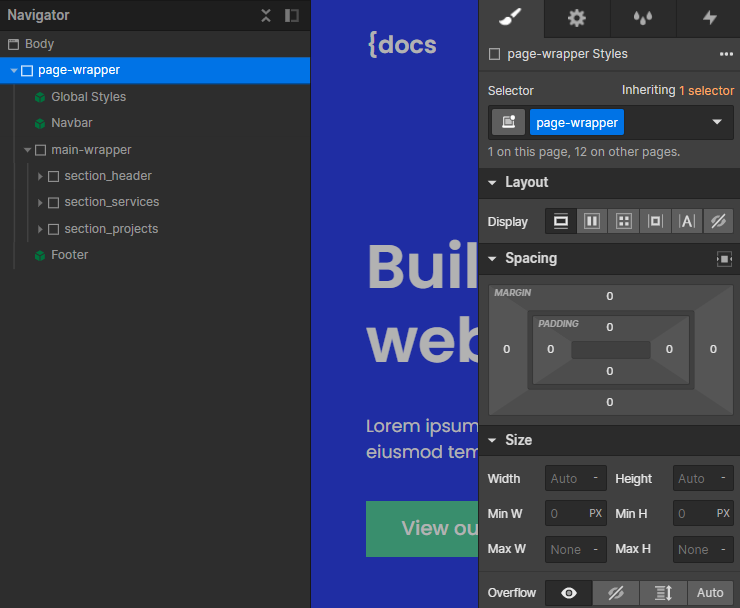Open the Interactions lightning bolt tab

point(709,18)
